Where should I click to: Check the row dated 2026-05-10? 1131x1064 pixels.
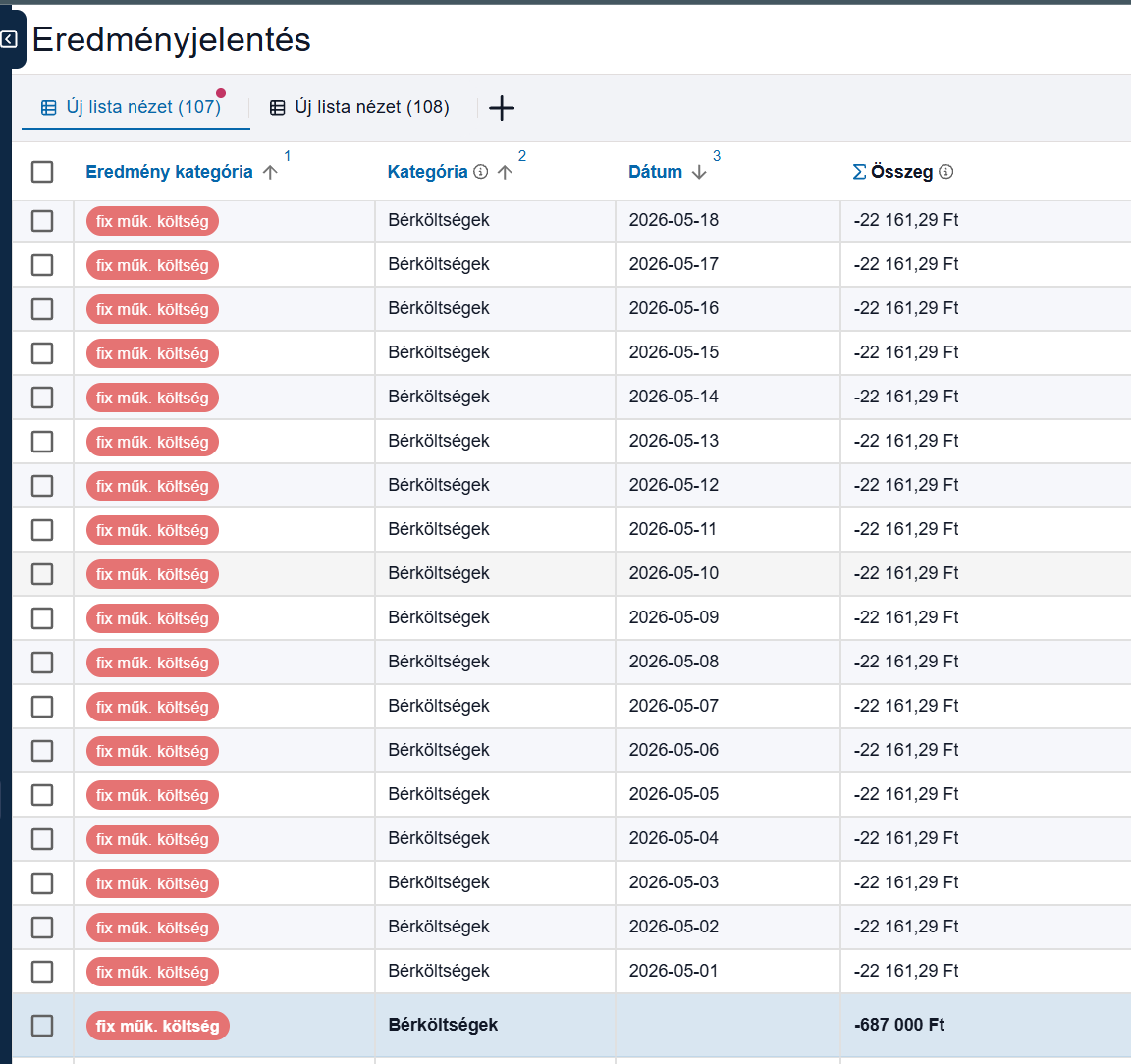pos(42,574)
